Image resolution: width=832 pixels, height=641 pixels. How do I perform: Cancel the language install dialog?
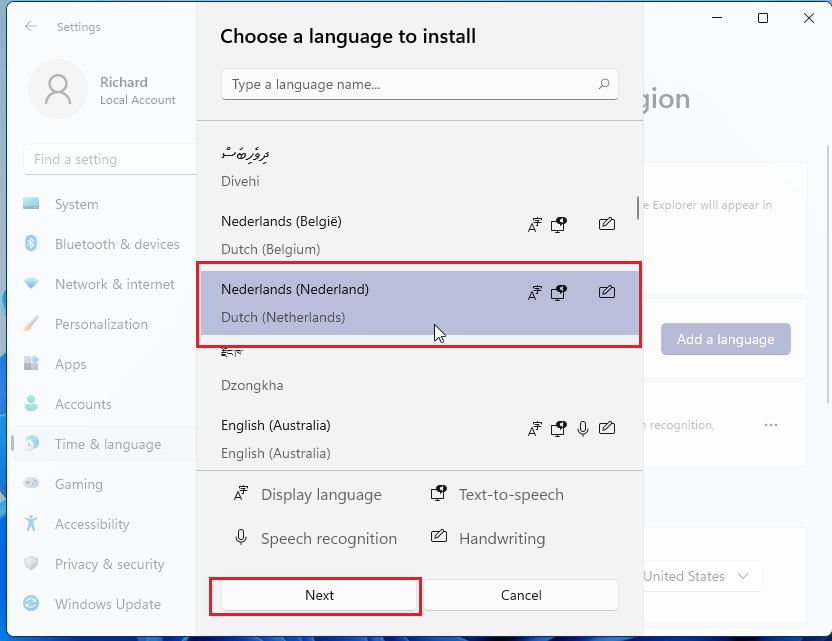point(520,595)
